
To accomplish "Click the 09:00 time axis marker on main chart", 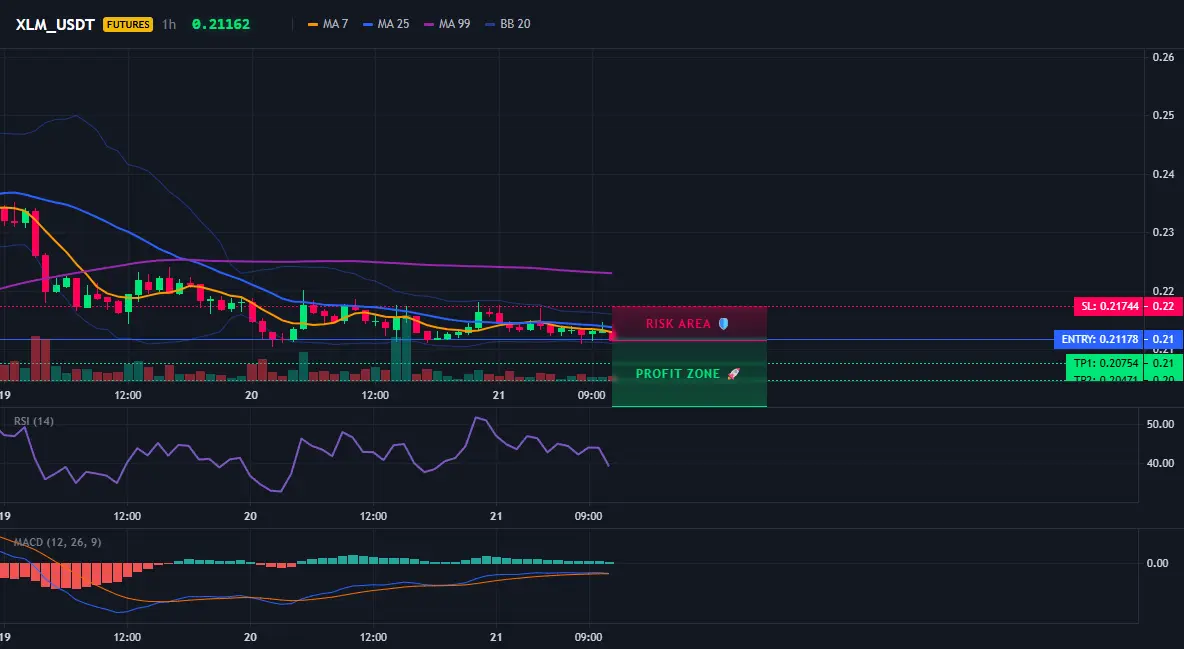I will coord(591,395).
